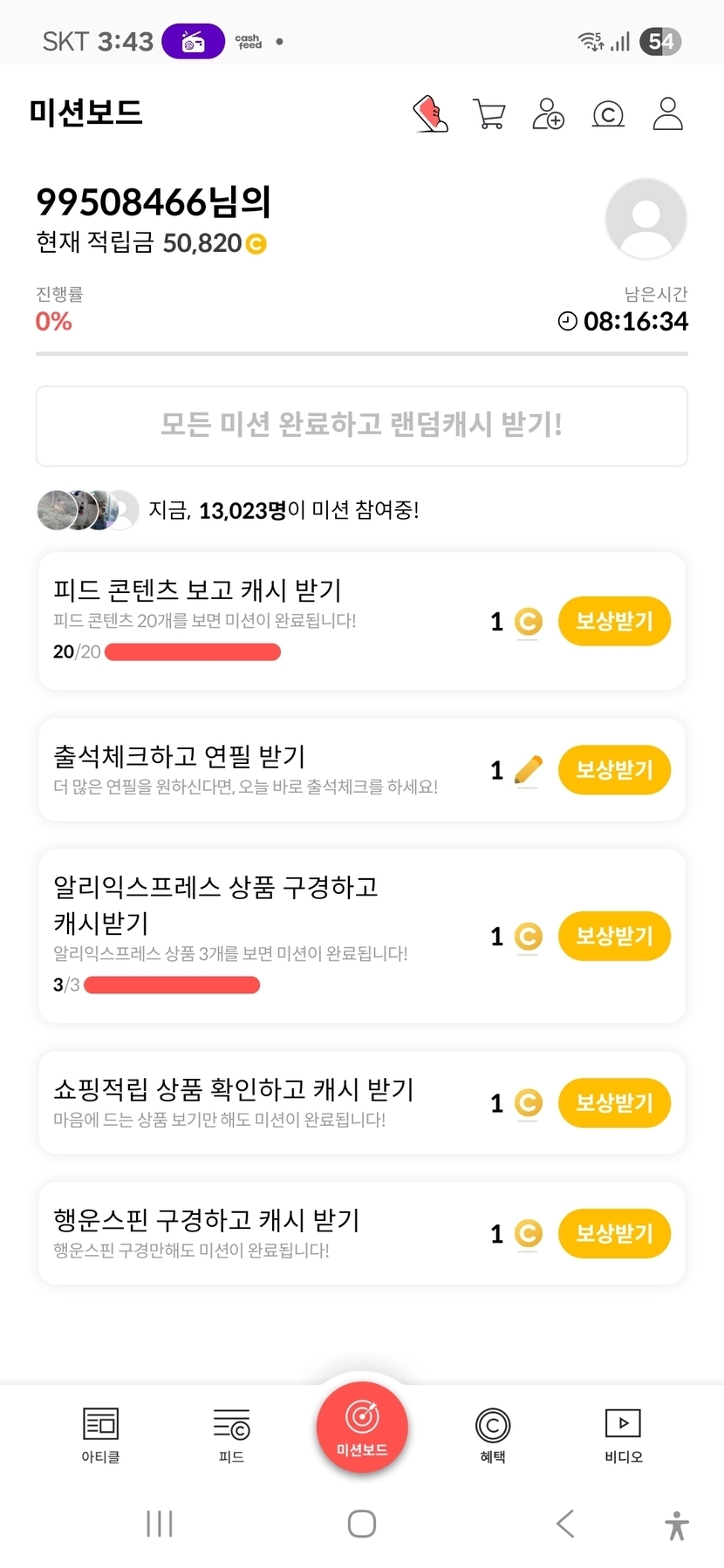The height and width of the screenshot is (1568, 724).
Task: Claim reward for 피드 콘텐츠 mission
Action: tap(614, 622)
